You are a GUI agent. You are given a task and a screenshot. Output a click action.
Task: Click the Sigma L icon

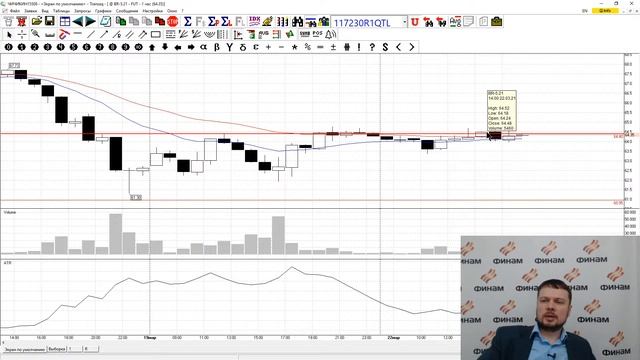coord(227,21)
